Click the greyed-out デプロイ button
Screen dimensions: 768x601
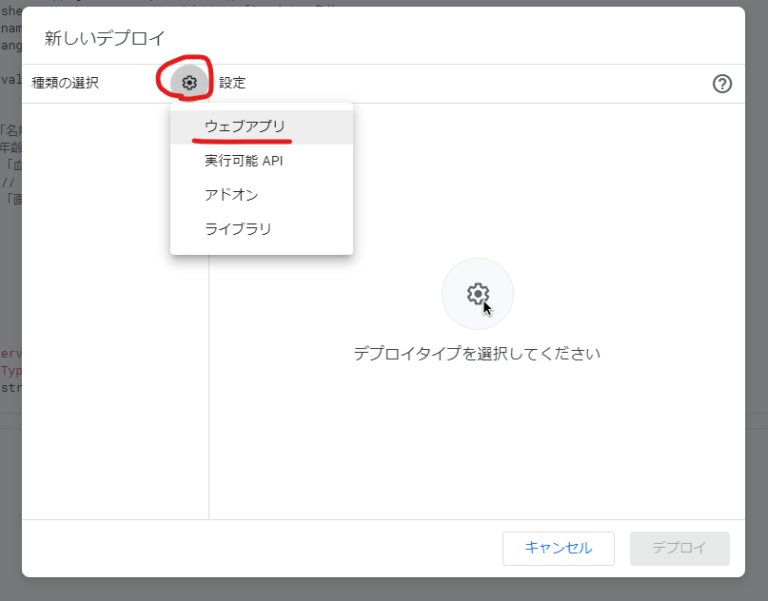click(x=679, y=548)
